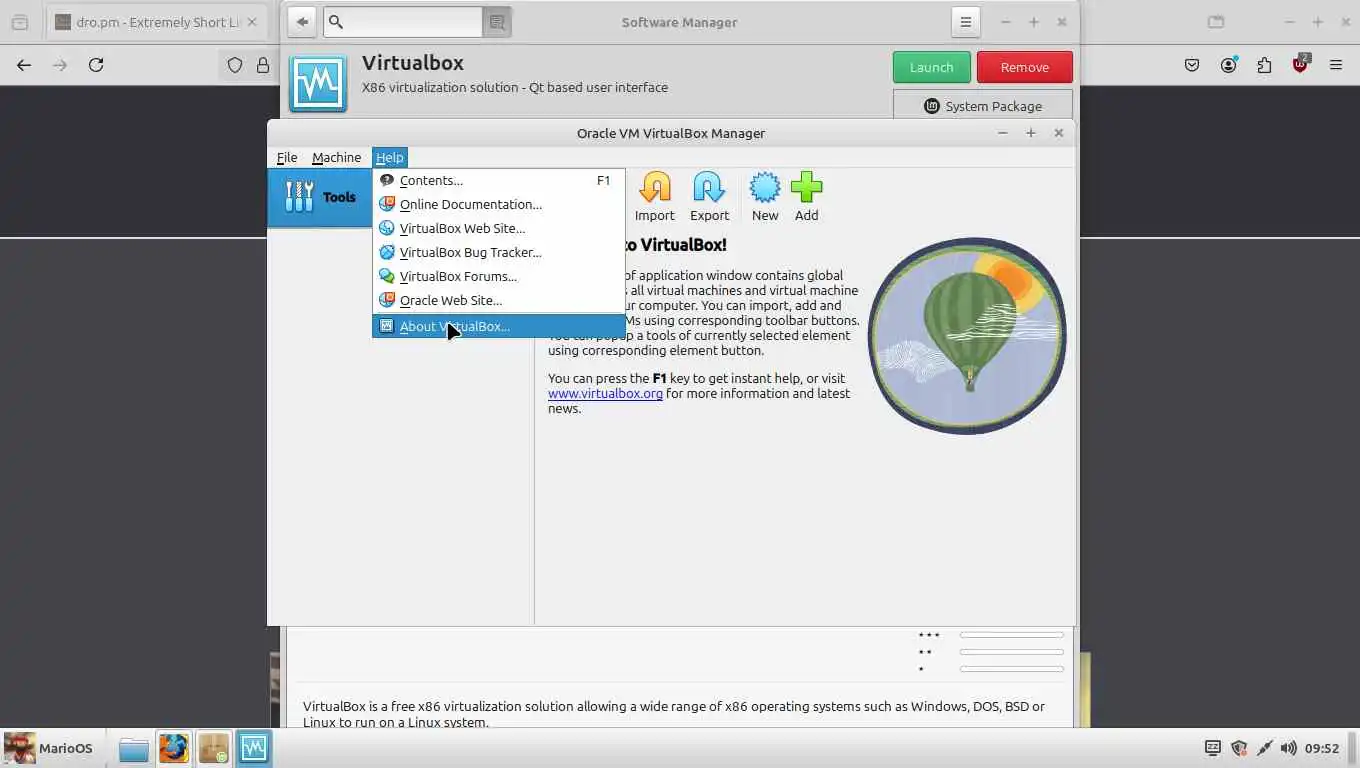Click the Import appliance toolbar icon
Viewport: 1360px width, 768px height.
655,197
